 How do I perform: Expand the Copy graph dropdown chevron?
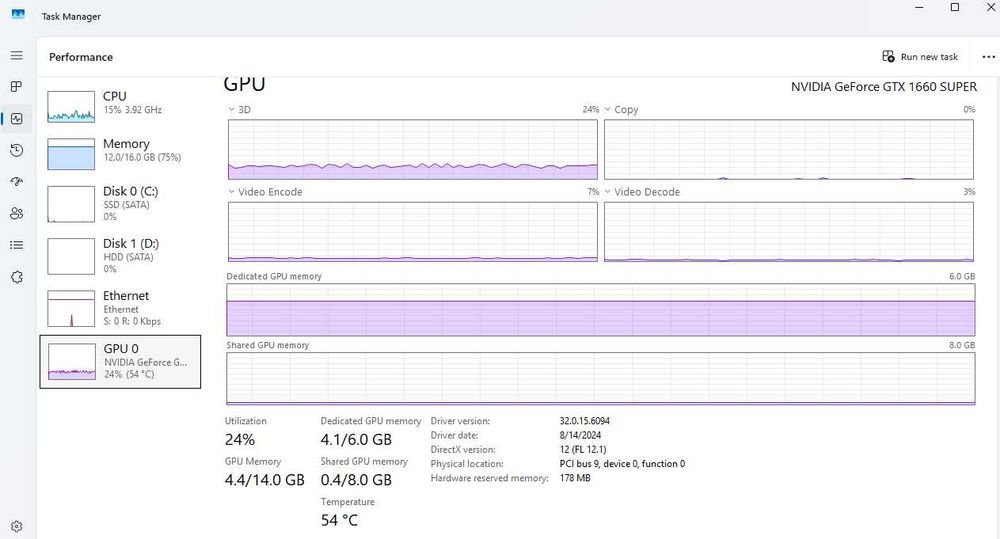pyautogui.click(x=608, y=110)
